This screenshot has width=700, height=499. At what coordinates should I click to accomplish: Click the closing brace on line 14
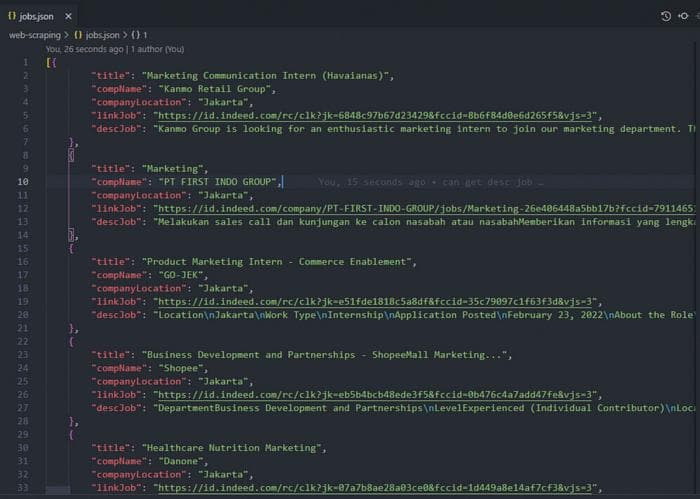pyautogui.click(x=71, y=235)
